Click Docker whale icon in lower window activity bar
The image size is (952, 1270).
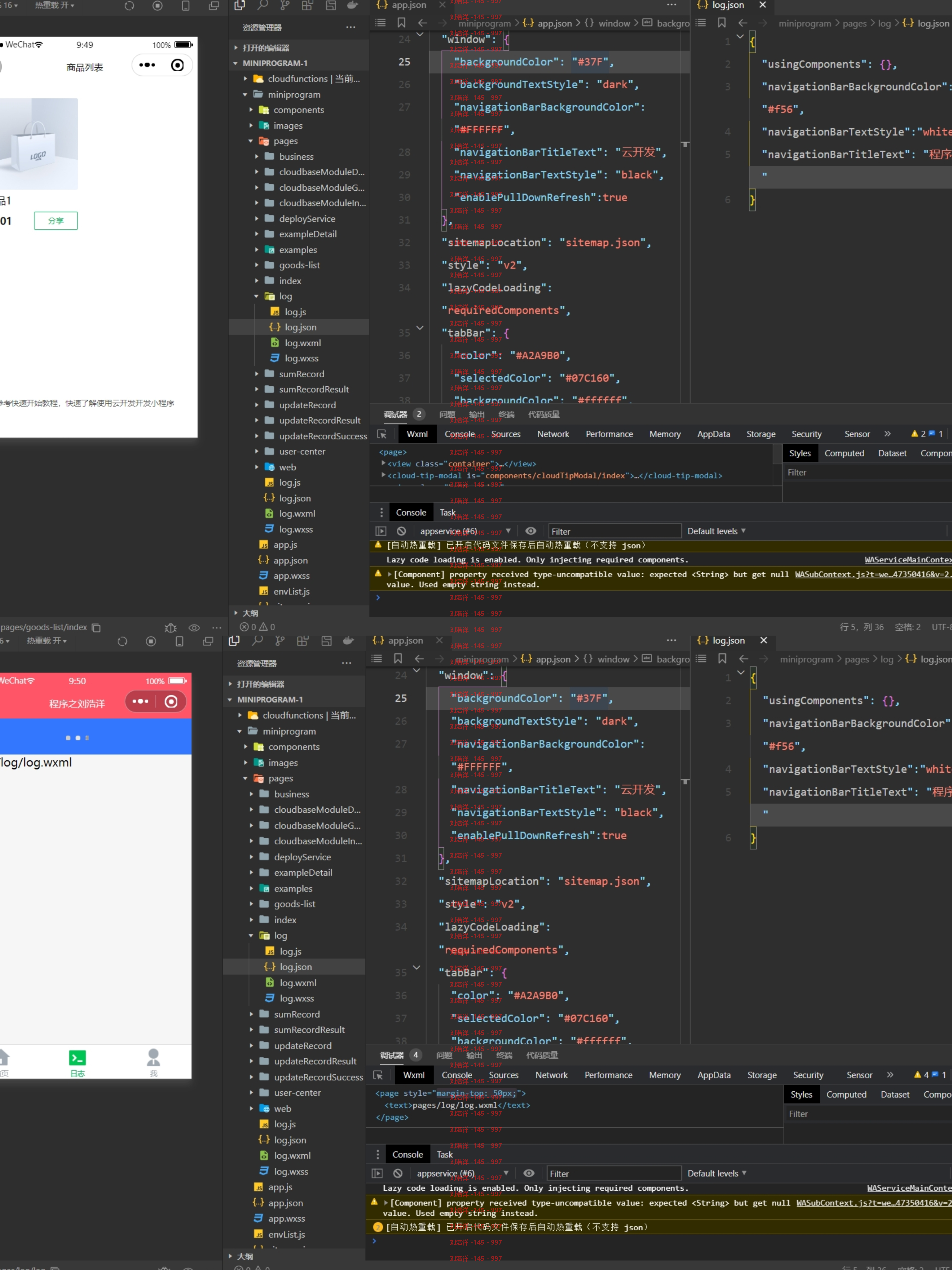click(x=348, y=641)
